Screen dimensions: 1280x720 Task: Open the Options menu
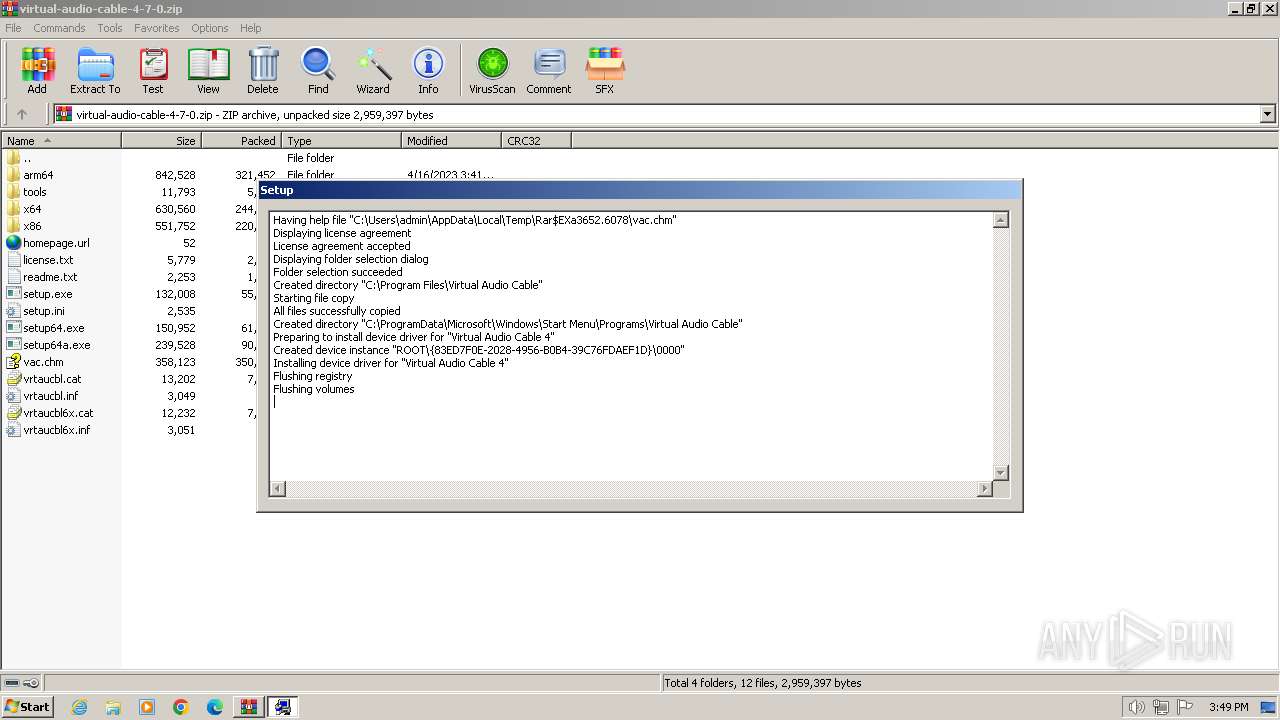coord(210,28)
